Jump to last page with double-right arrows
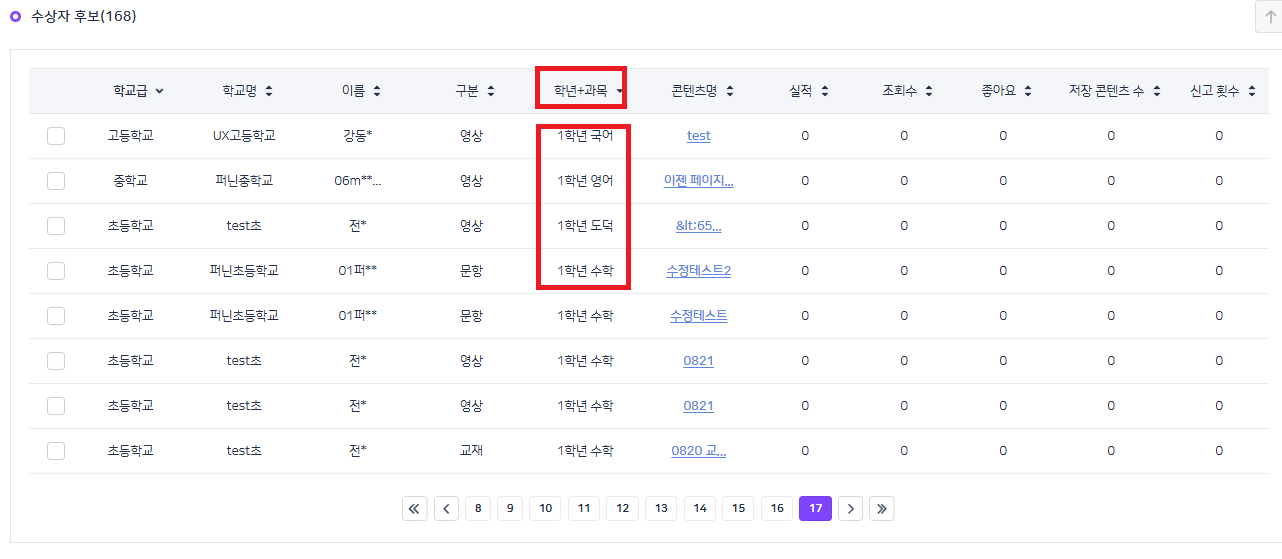 [x=881, y=509]
